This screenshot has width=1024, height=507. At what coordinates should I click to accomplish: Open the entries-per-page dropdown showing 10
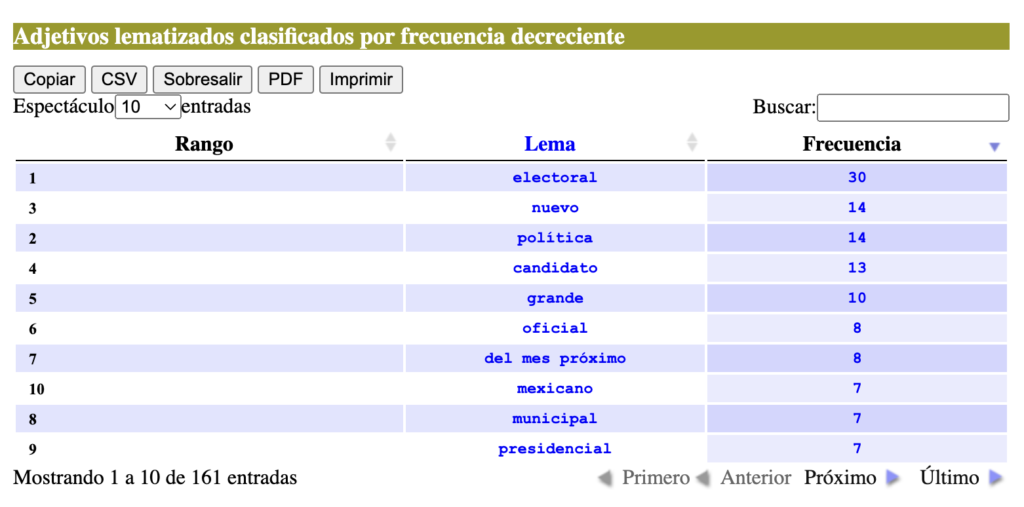tap(148, 107)
